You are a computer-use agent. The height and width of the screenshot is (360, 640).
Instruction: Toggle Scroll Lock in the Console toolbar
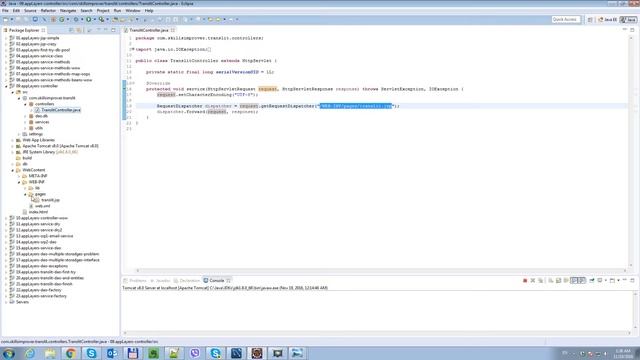(558, 280)
